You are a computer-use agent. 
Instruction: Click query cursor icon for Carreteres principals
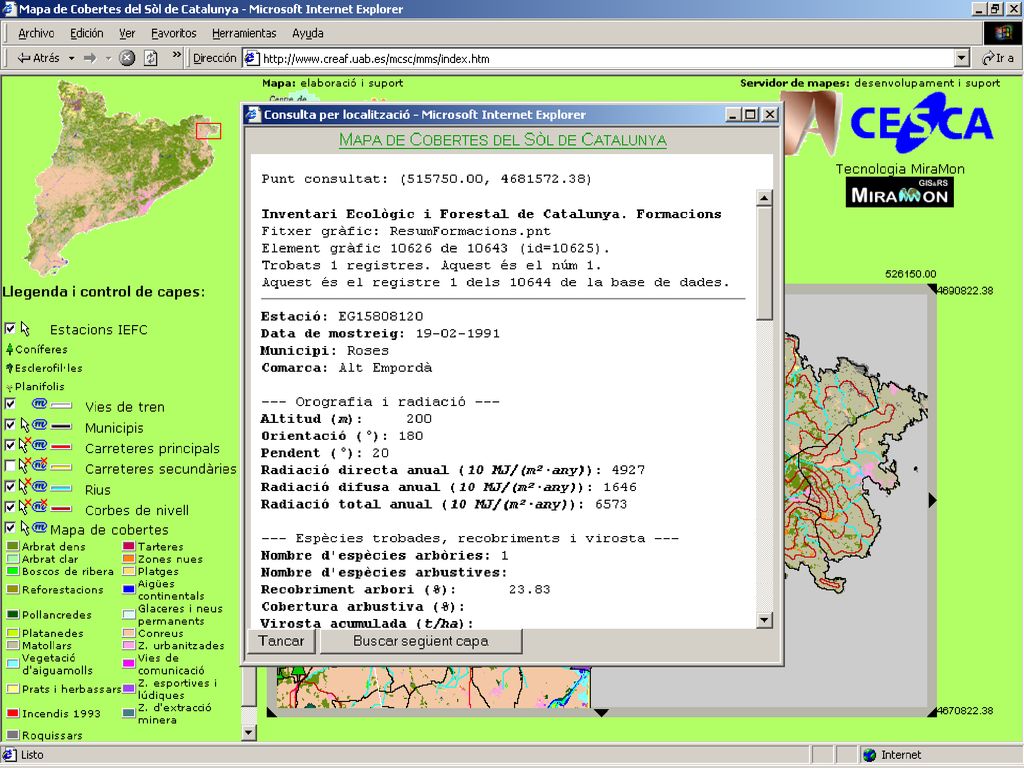pyautogui.click(x=25, y=445)
